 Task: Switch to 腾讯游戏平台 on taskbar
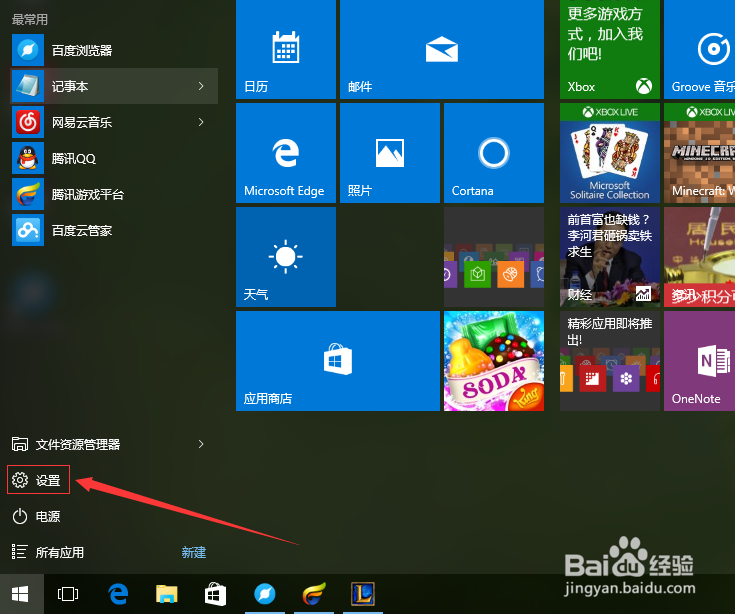[314, 594]
